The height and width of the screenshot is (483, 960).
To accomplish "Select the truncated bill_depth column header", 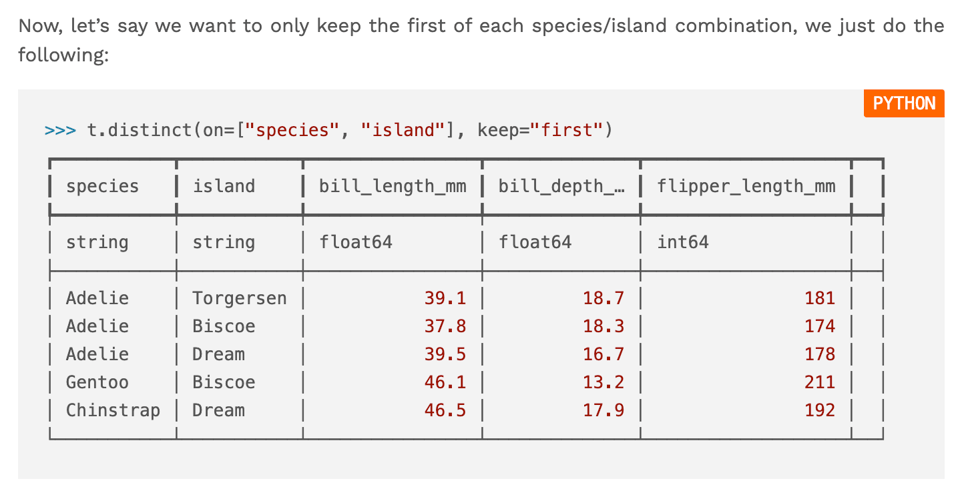I will 560,186.
